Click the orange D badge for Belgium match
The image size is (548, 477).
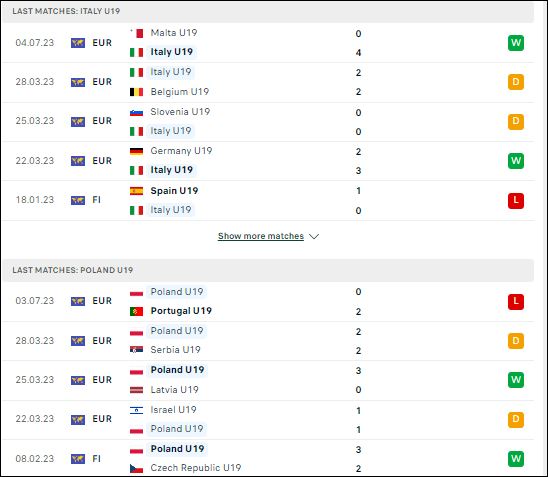coord(516,82)
